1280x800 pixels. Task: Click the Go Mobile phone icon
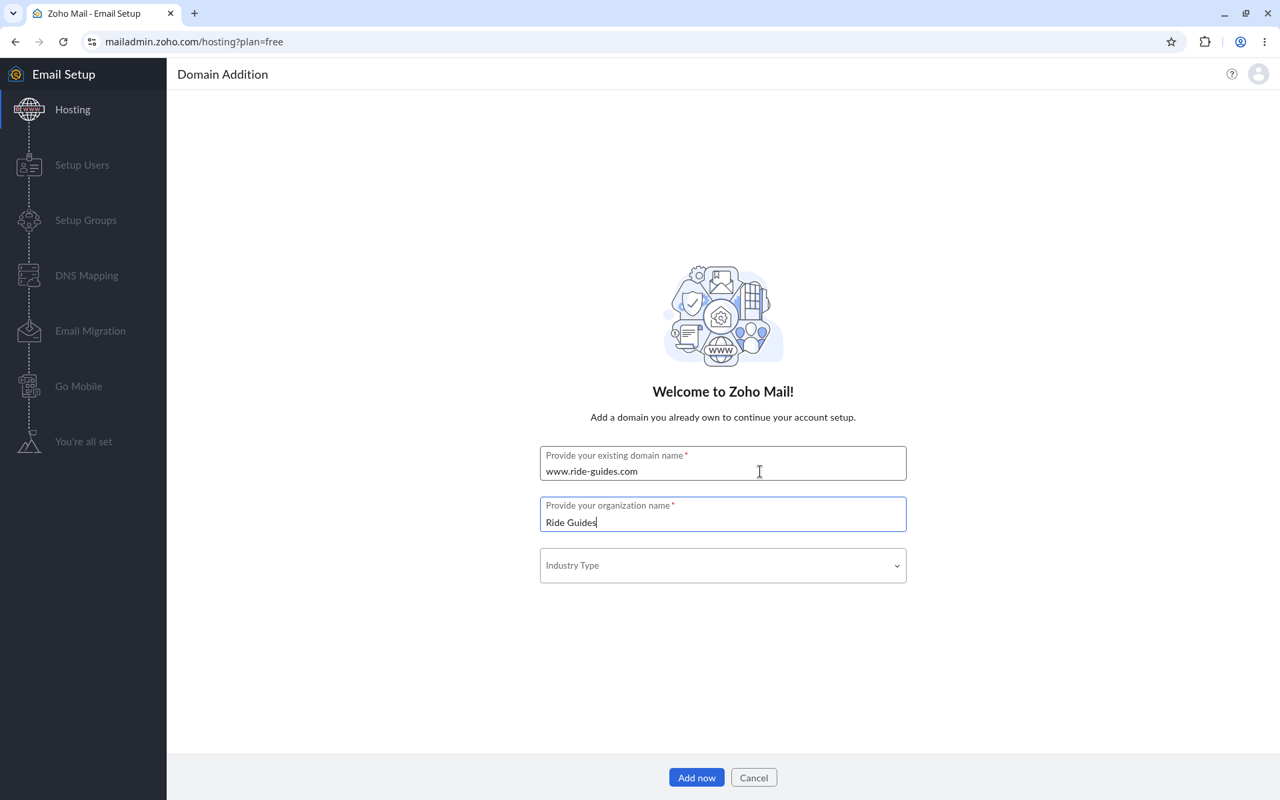(29, 386)
